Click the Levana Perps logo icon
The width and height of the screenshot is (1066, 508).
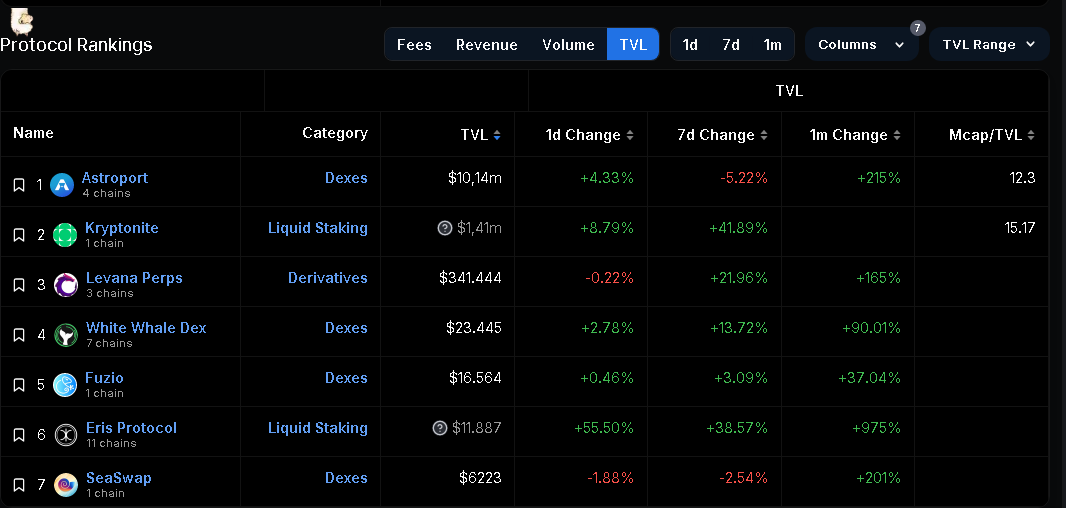pos(66,285)
